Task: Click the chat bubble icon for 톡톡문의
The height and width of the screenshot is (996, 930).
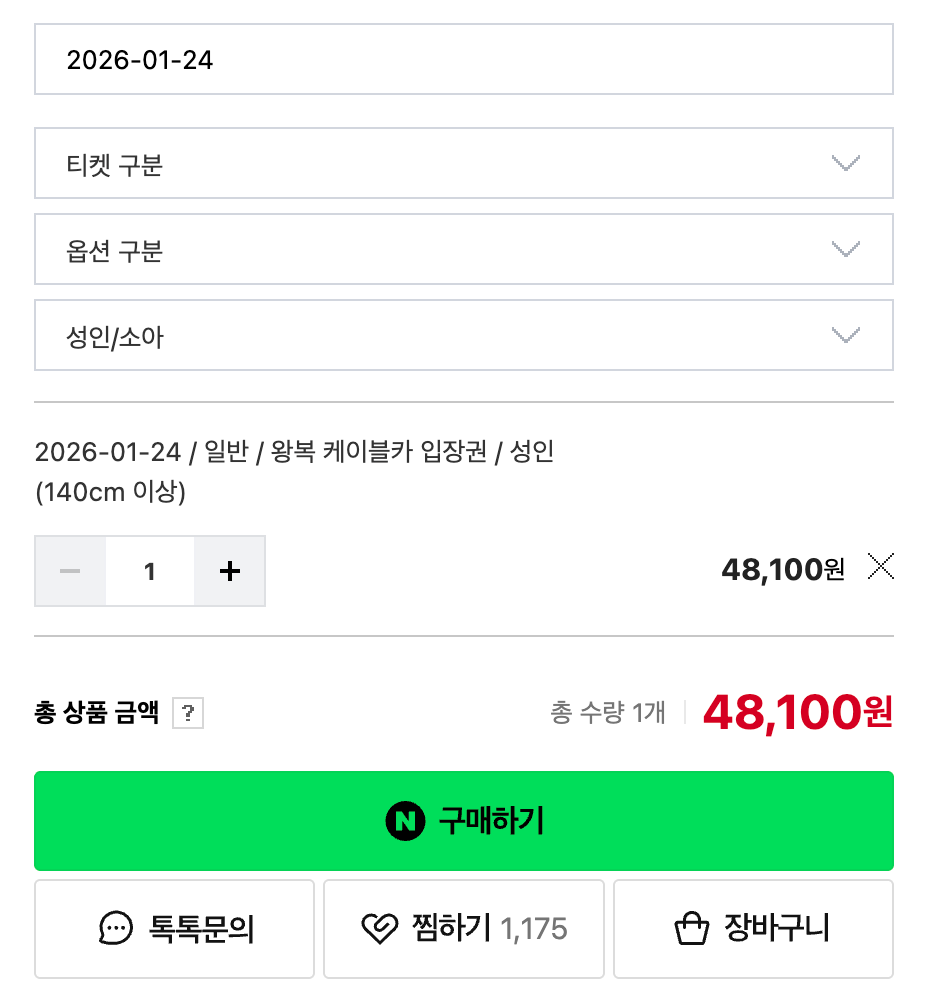Action: pos(116,930)
